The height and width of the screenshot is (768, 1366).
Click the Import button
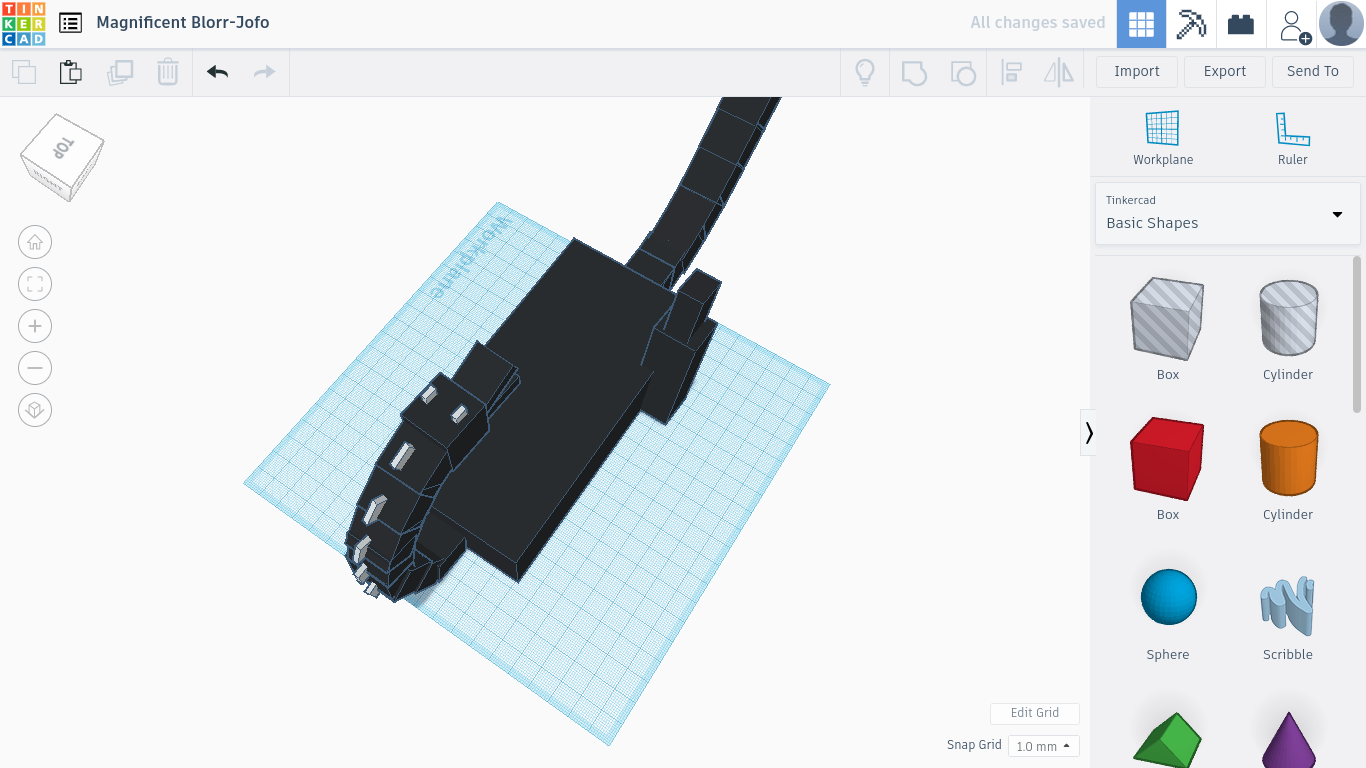click(x=1137, y=71)
